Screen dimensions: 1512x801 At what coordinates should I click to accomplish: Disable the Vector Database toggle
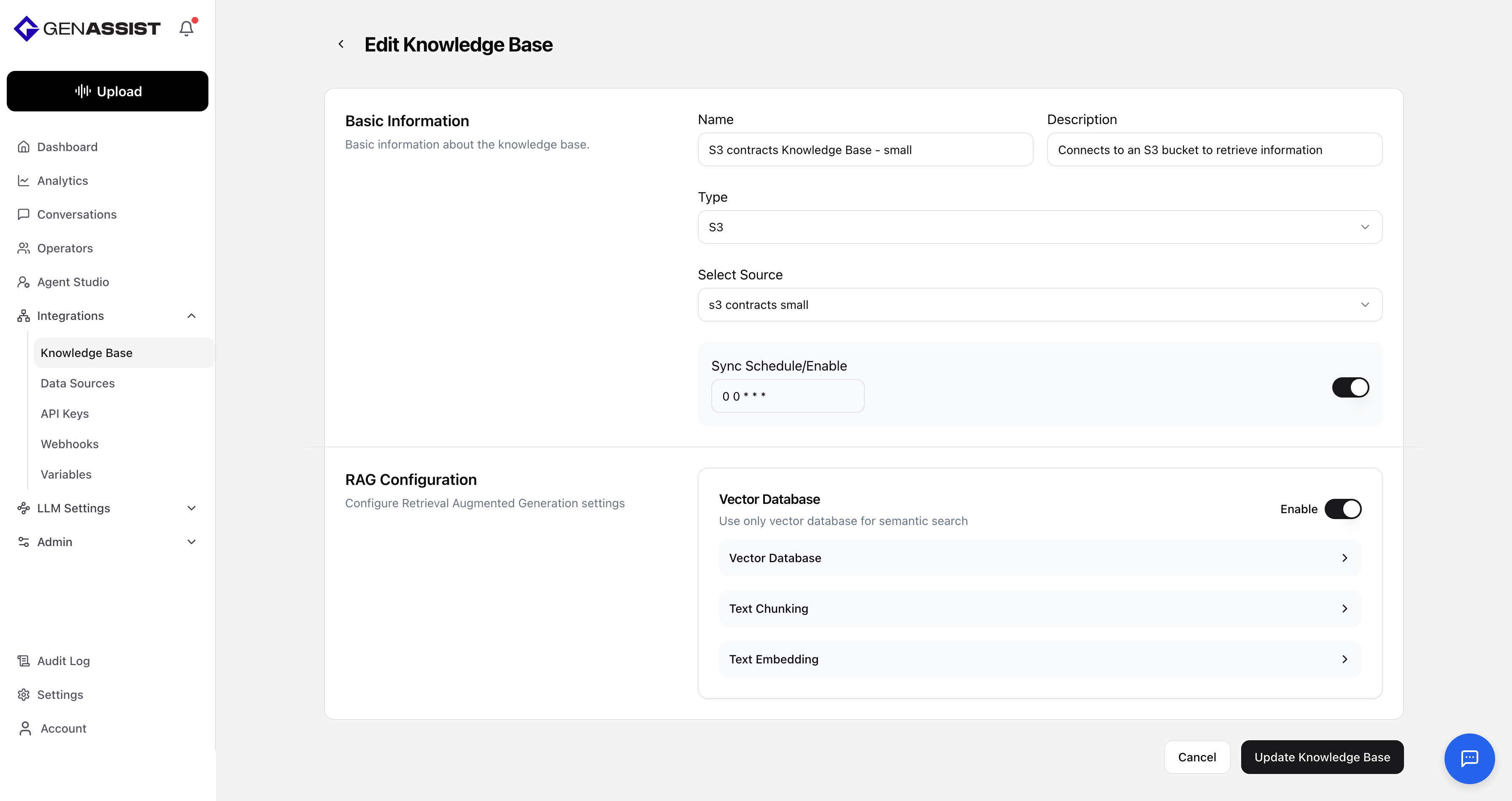click(x=1343, y=509)
